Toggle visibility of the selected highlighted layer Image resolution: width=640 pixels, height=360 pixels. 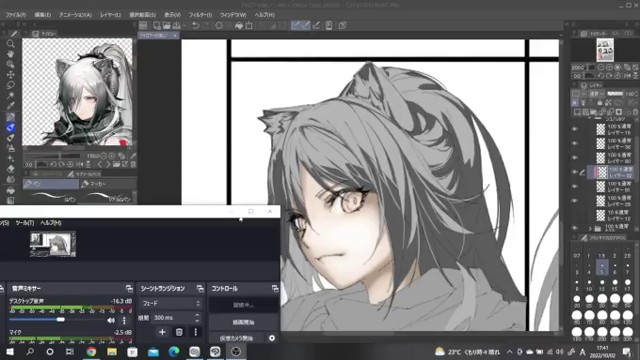point(575,172)
